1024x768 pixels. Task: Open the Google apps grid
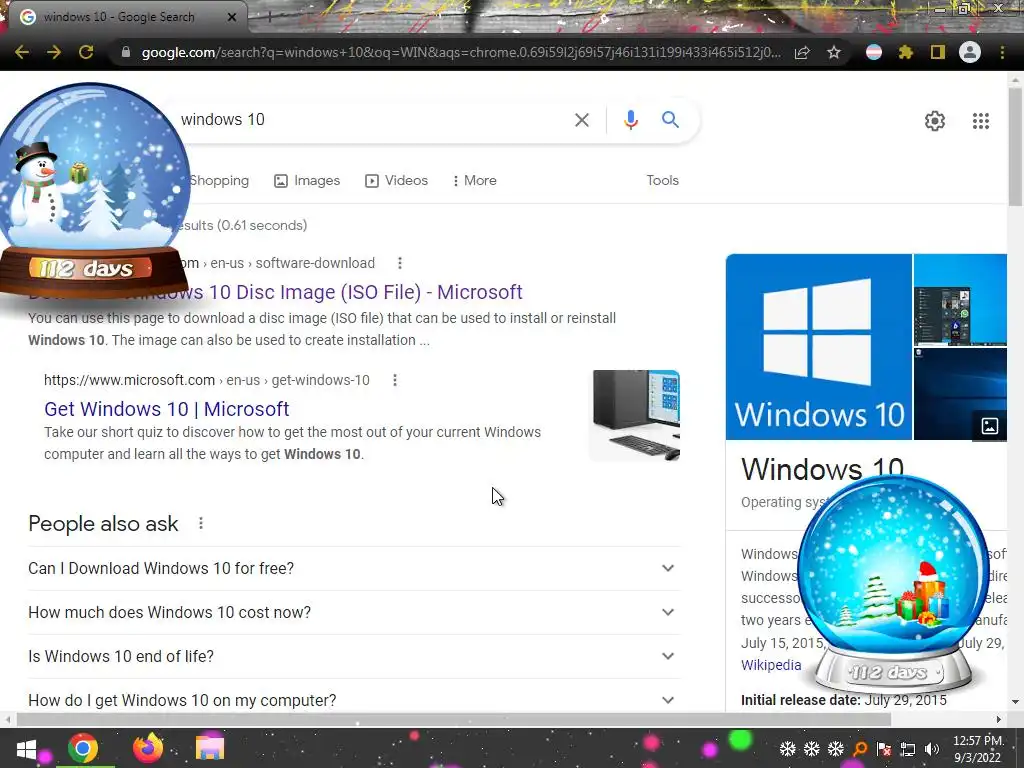980,121
